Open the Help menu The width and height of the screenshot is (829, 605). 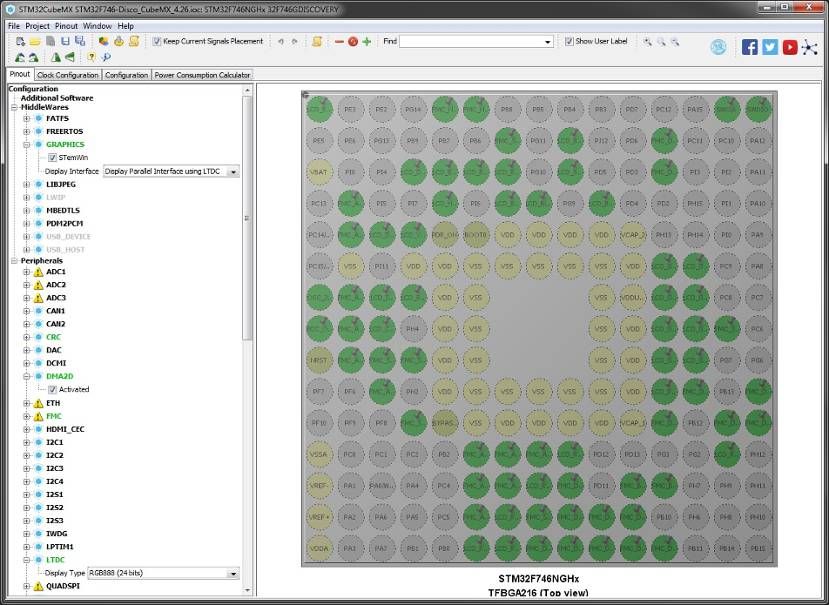[x=126, y=26]
